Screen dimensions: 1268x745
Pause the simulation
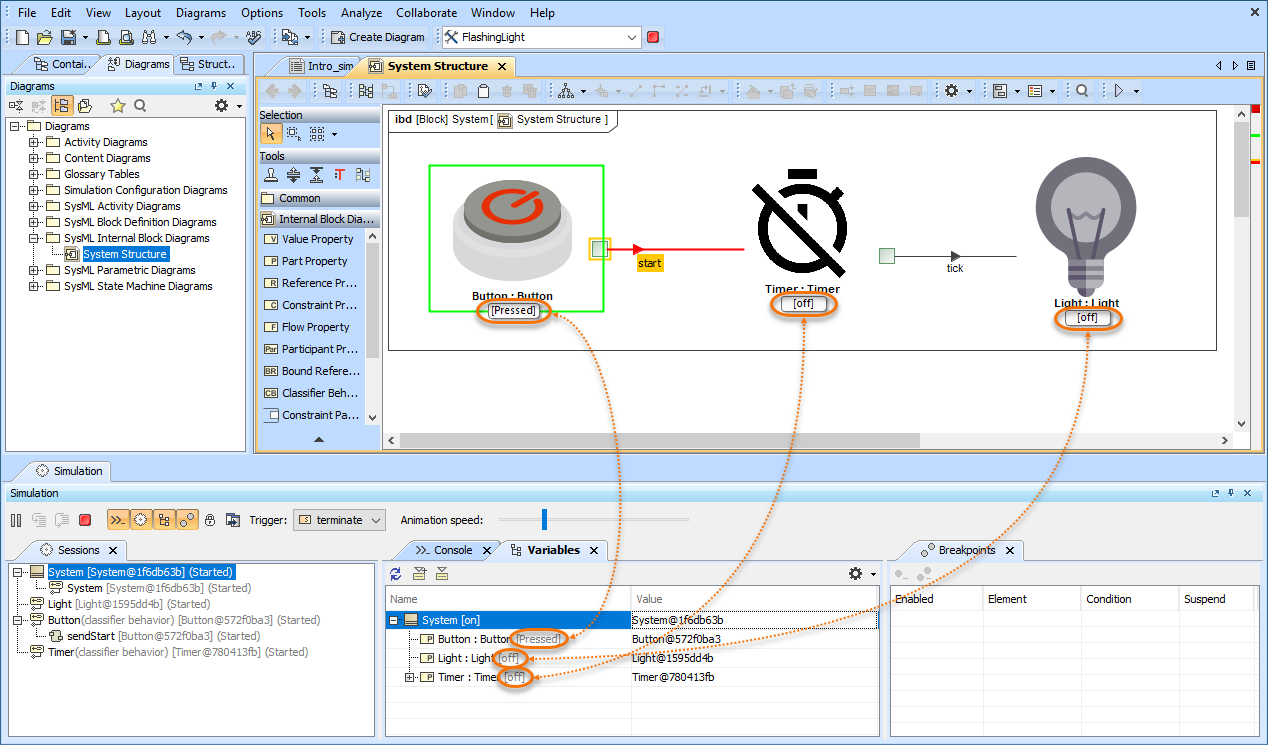[16, 520]
